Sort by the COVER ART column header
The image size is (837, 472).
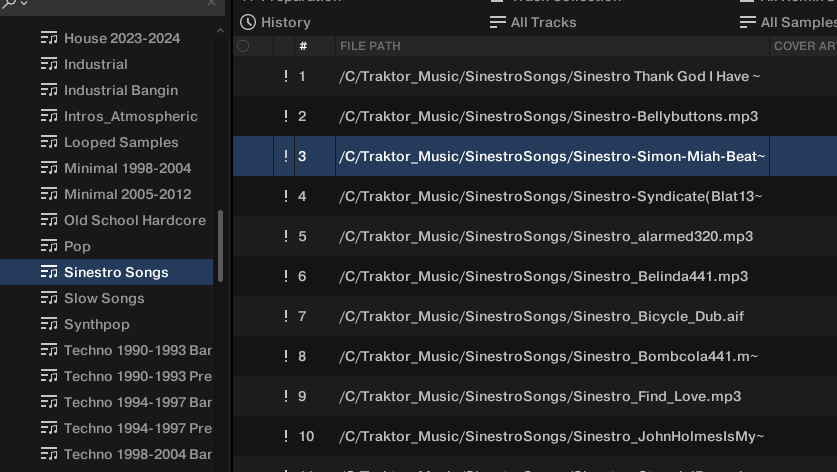(x=803, y=46)
